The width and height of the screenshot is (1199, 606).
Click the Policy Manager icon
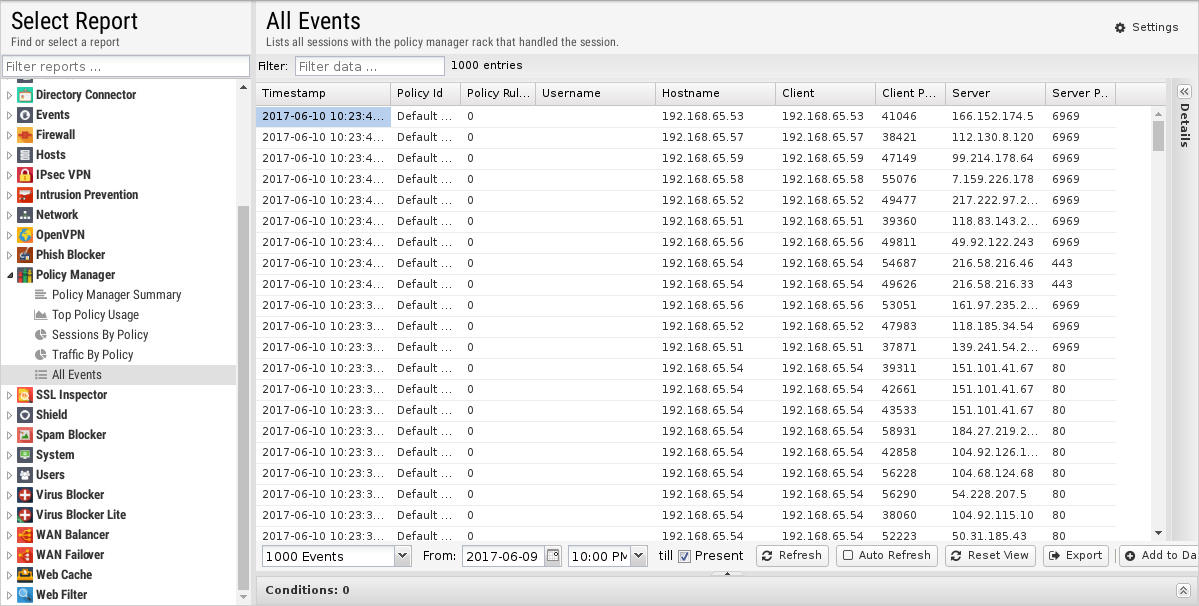(x=24, y=274)
